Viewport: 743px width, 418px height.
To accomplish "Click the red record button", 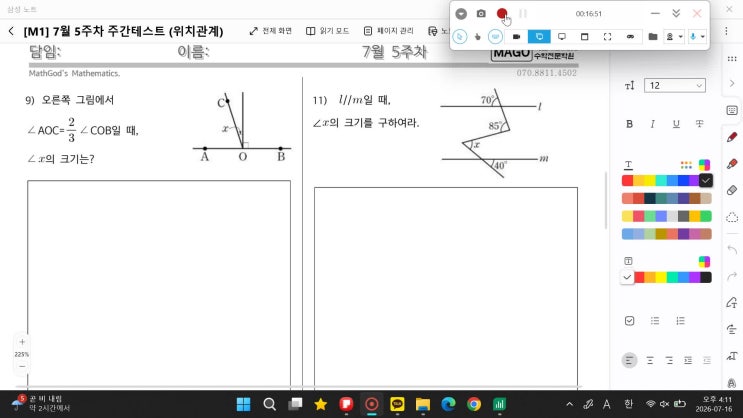I will tap(502, 13).
